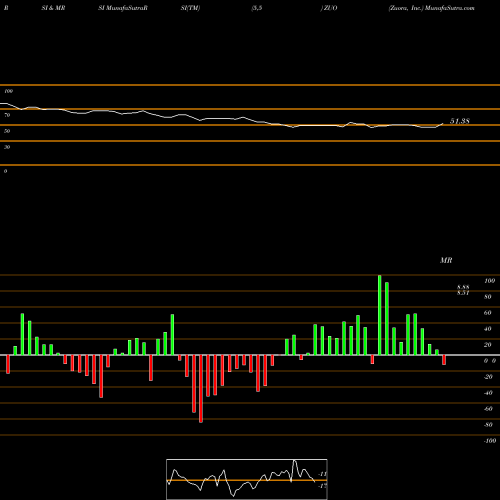Click the MR axis label 40
Viewport: 500px width, 500px height.
click(488, 329)
